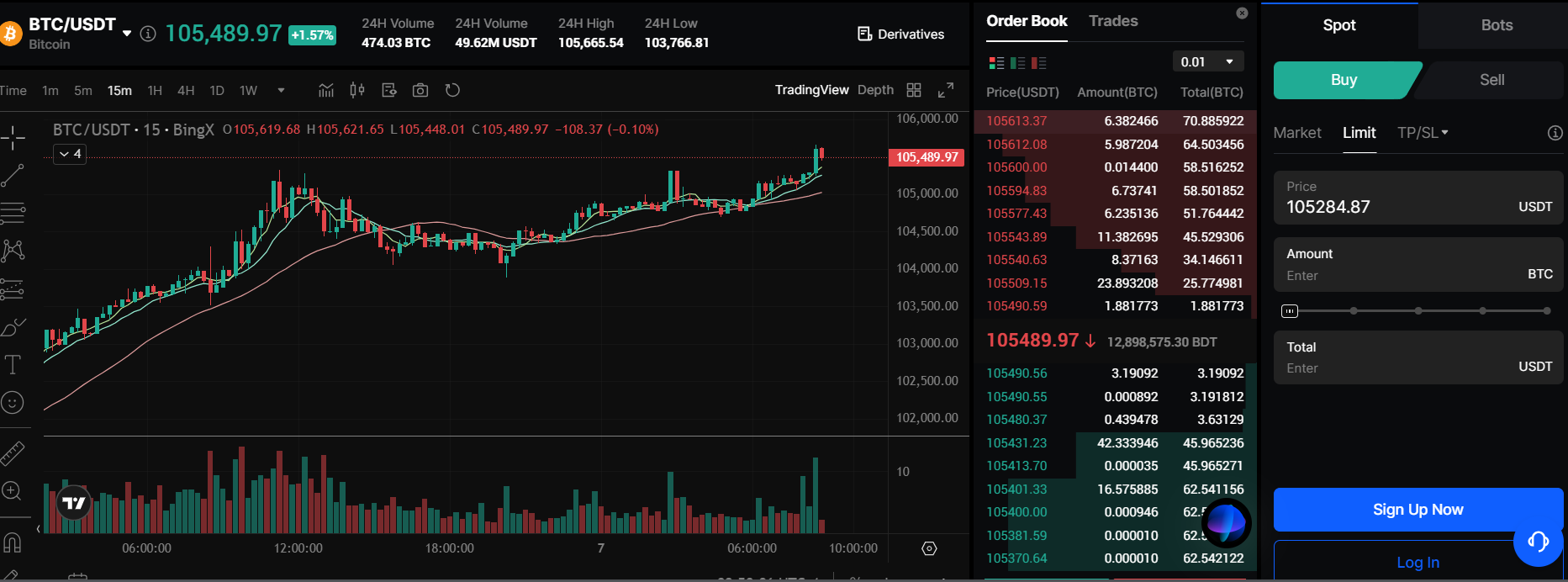Viewport: 1568px width, 582px height.
Task: Select the brush drawing tool
Action: [13, 327]
